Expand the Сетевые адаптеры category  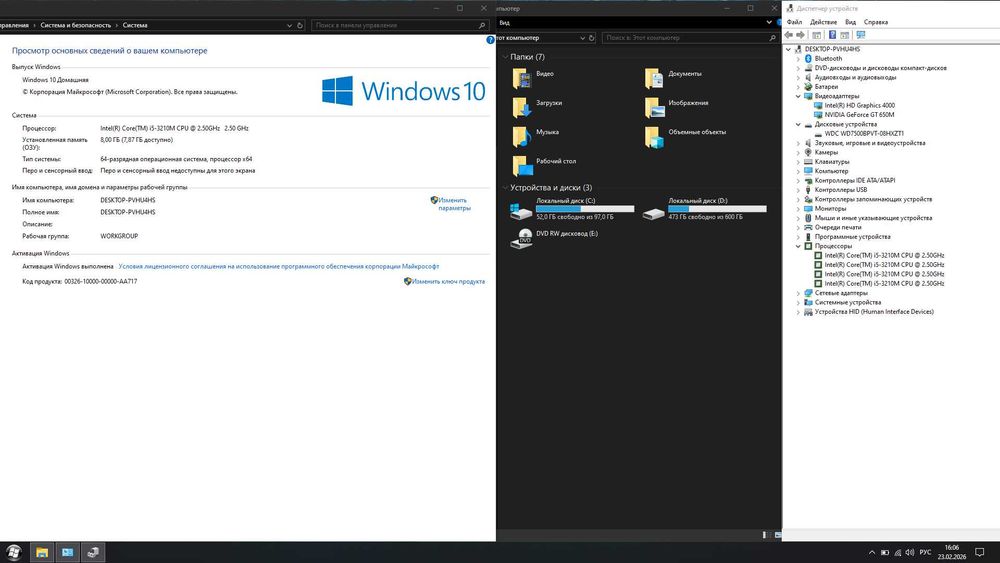pos(798,293)
